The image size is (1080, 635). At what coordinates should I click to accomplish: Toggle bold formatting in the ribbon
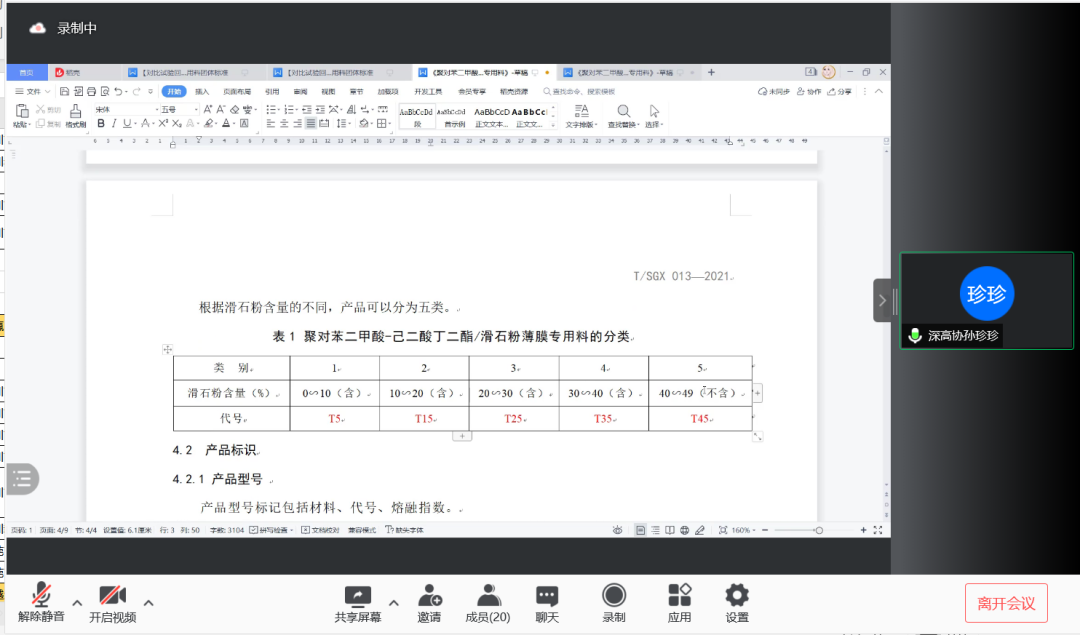(x=101, y=124)
